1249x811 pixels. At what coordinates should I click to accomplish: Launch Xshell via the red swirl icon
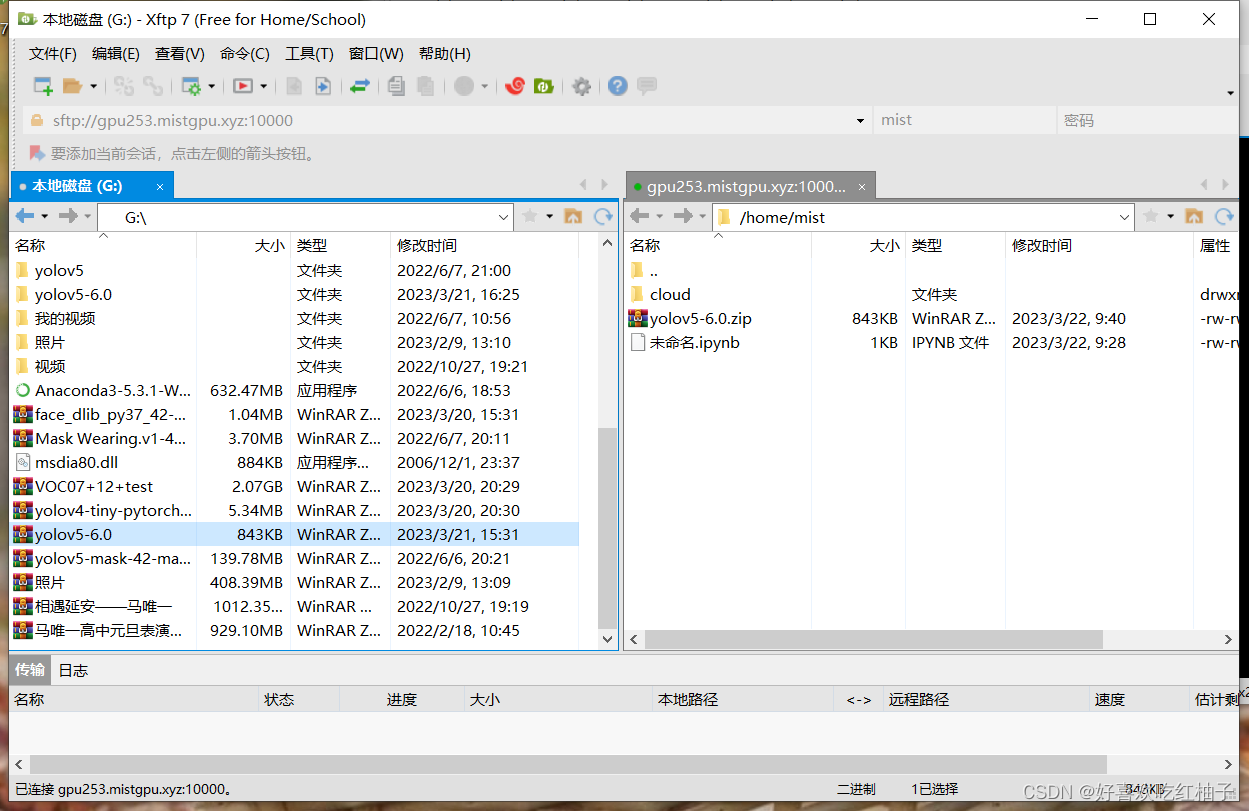click(515, 86)
